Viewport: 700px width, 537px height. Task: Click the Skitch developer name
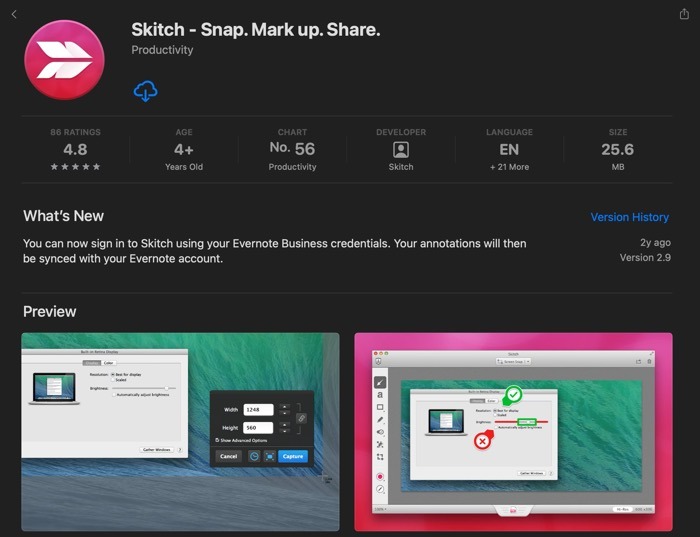click(x=400, y=167)
